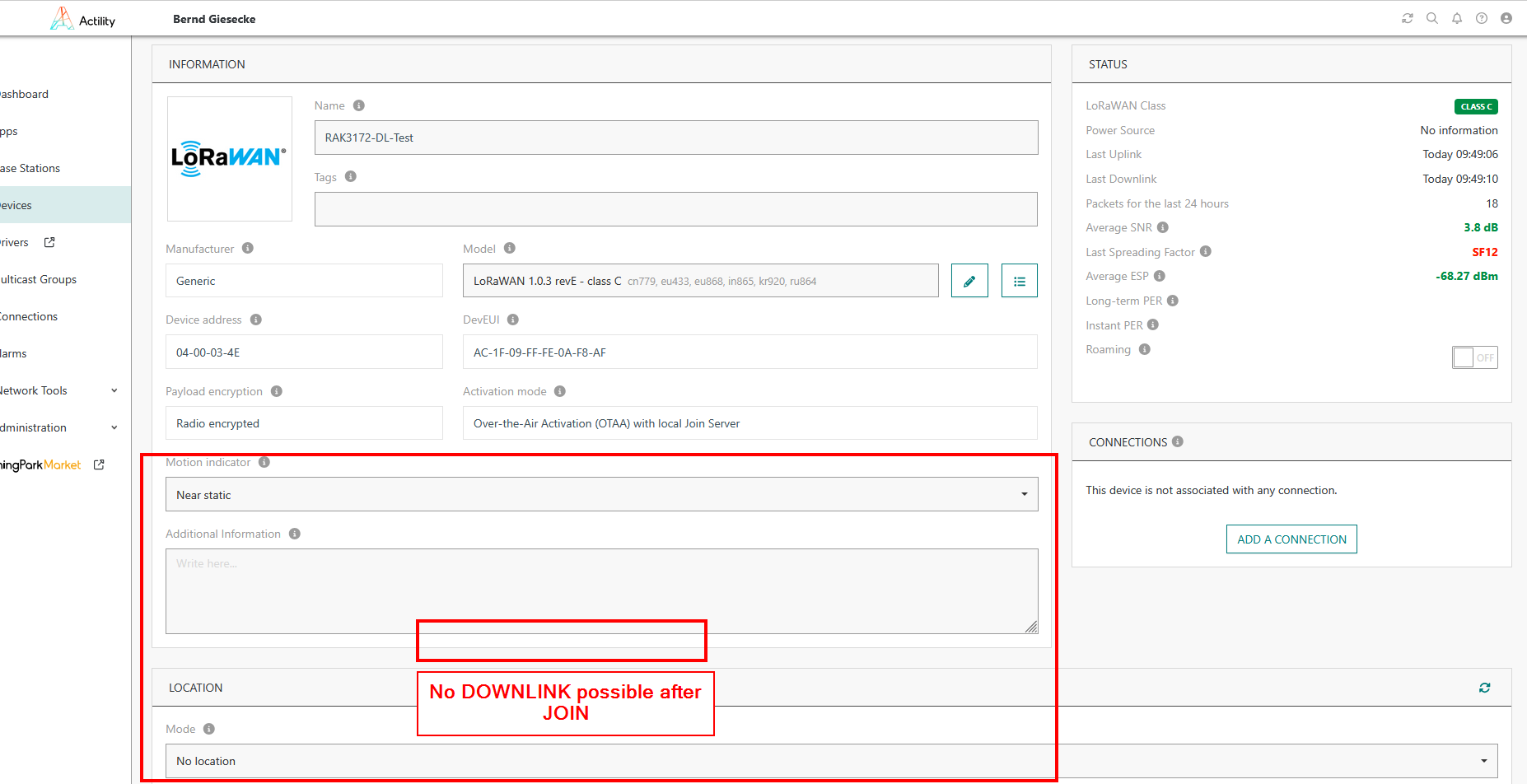
Task: Click info icon next to Average SNR
Action: (x=1163, y=227)
